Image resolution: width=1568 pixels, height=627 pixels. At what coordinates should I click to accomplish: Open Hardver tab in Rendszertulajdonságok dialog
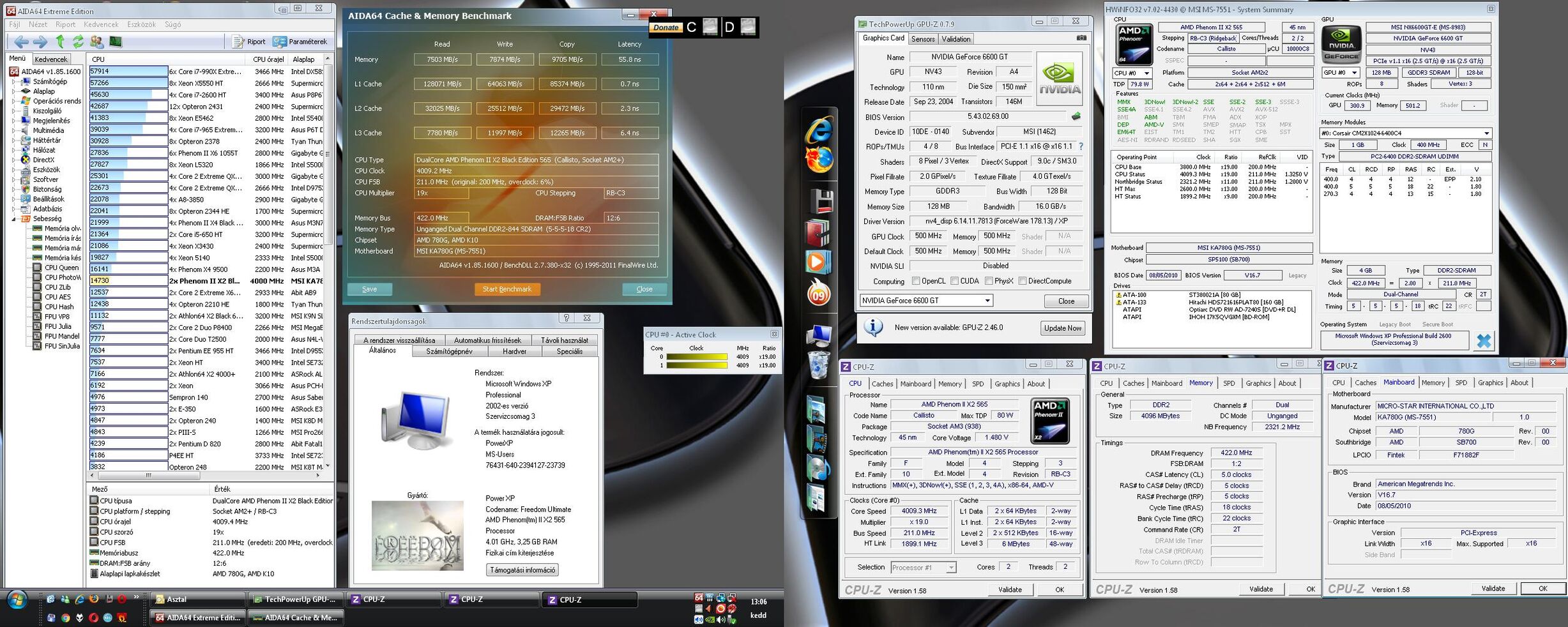tap(514, 351)
